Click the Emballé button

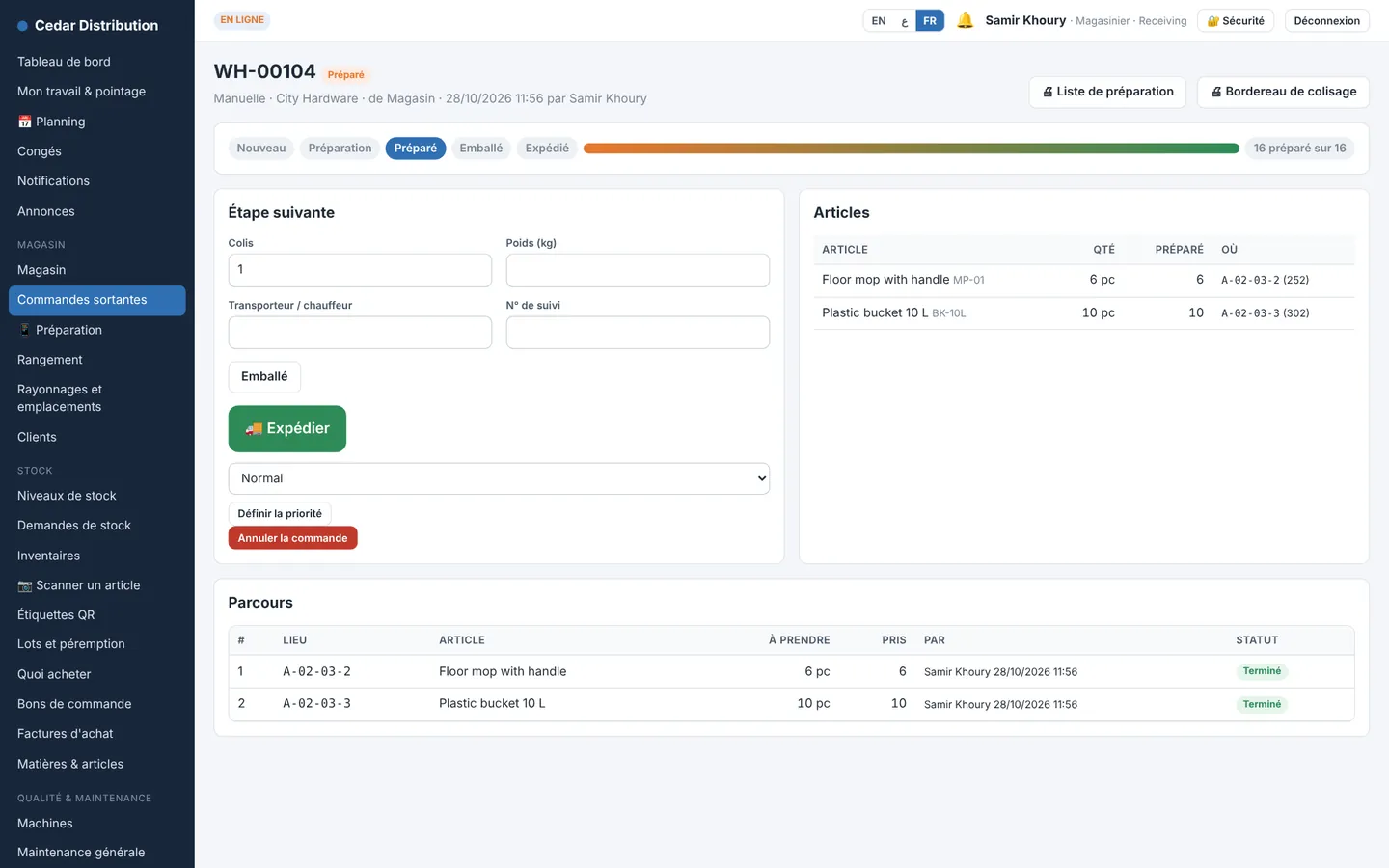[264, 377]
